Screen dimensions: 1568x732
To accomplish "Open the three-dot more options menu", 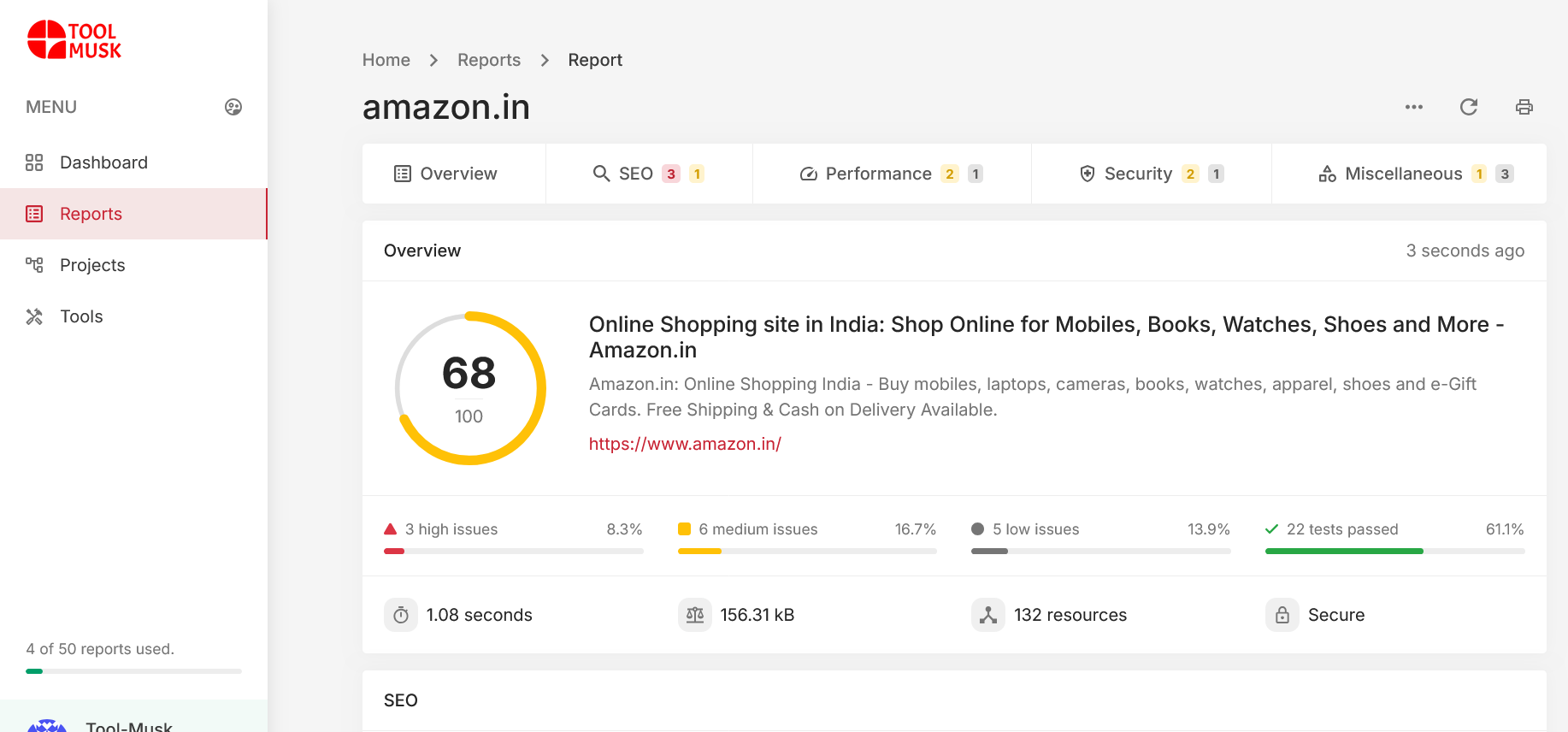I will [x=1414, y=107].
